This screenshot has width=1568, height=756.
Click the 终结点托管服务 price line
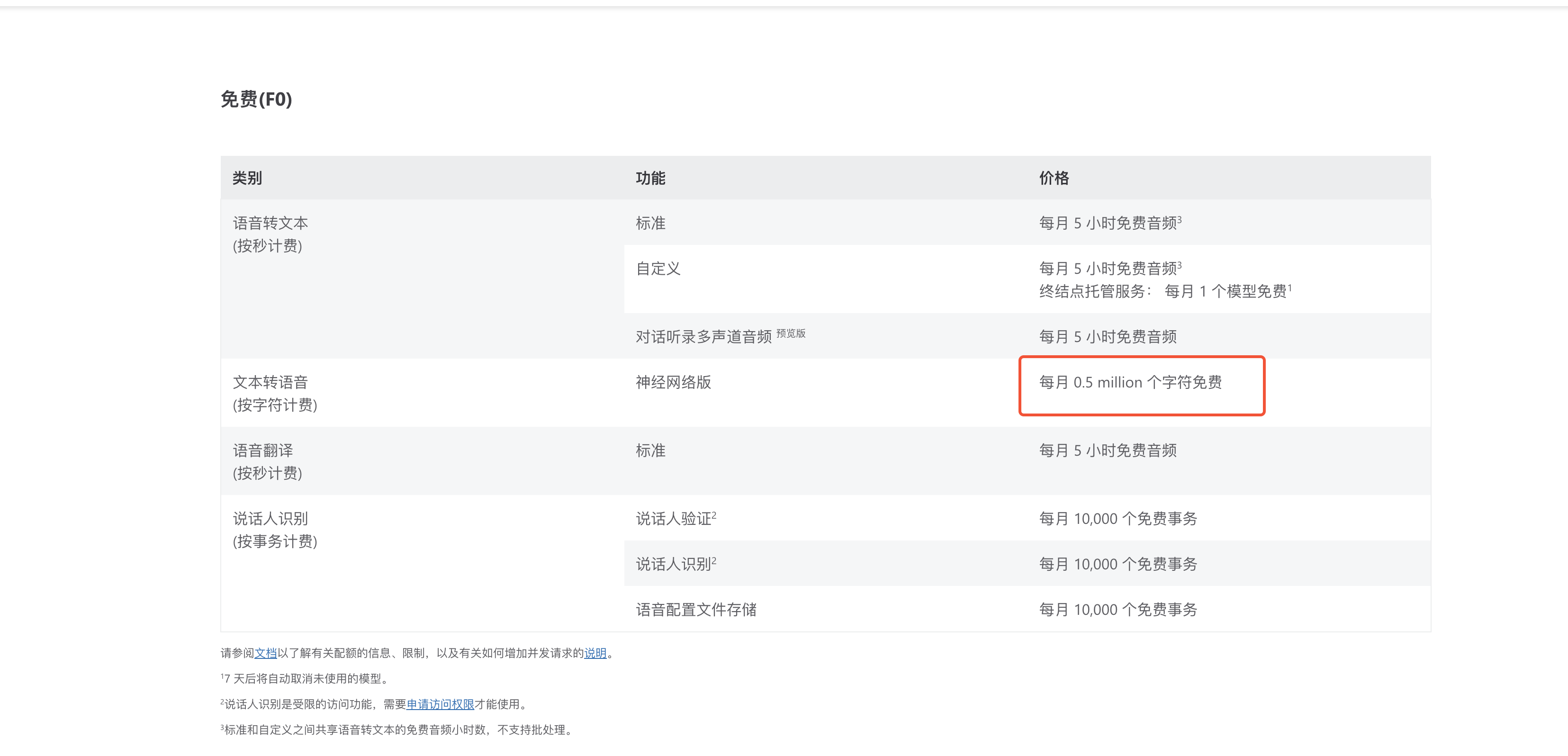(x=1165, y=291)
